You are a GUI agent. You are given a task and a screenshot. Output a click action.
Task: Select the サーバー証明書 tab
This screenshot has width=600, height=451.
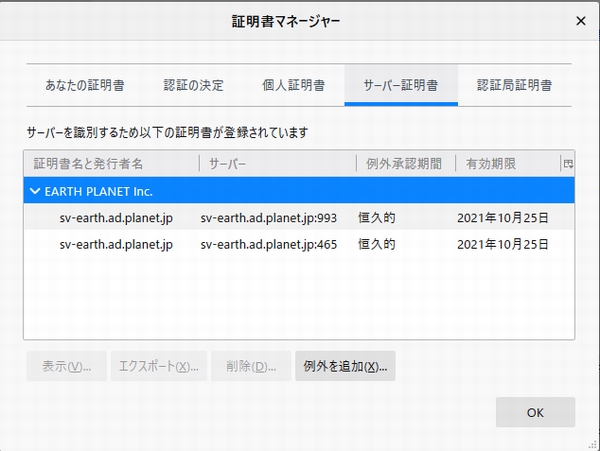(401, 85)
